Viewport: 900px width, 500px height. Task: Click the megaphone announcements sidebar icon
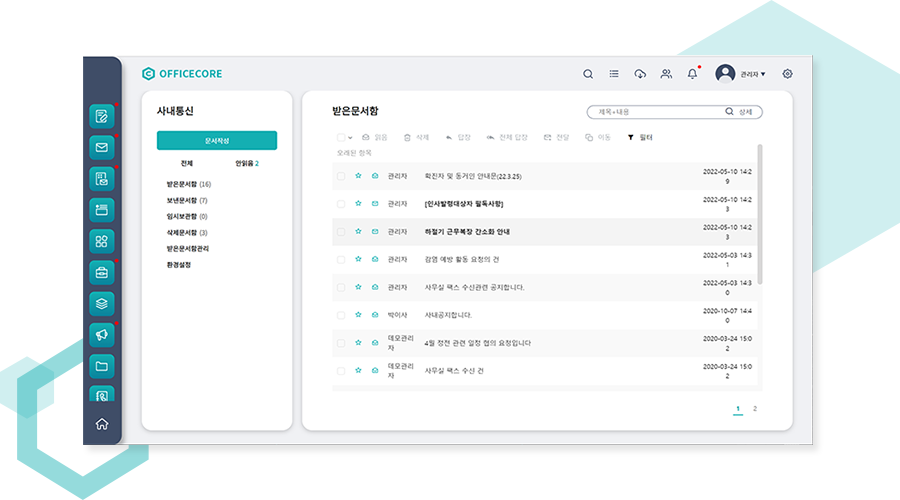coord(101,334)
